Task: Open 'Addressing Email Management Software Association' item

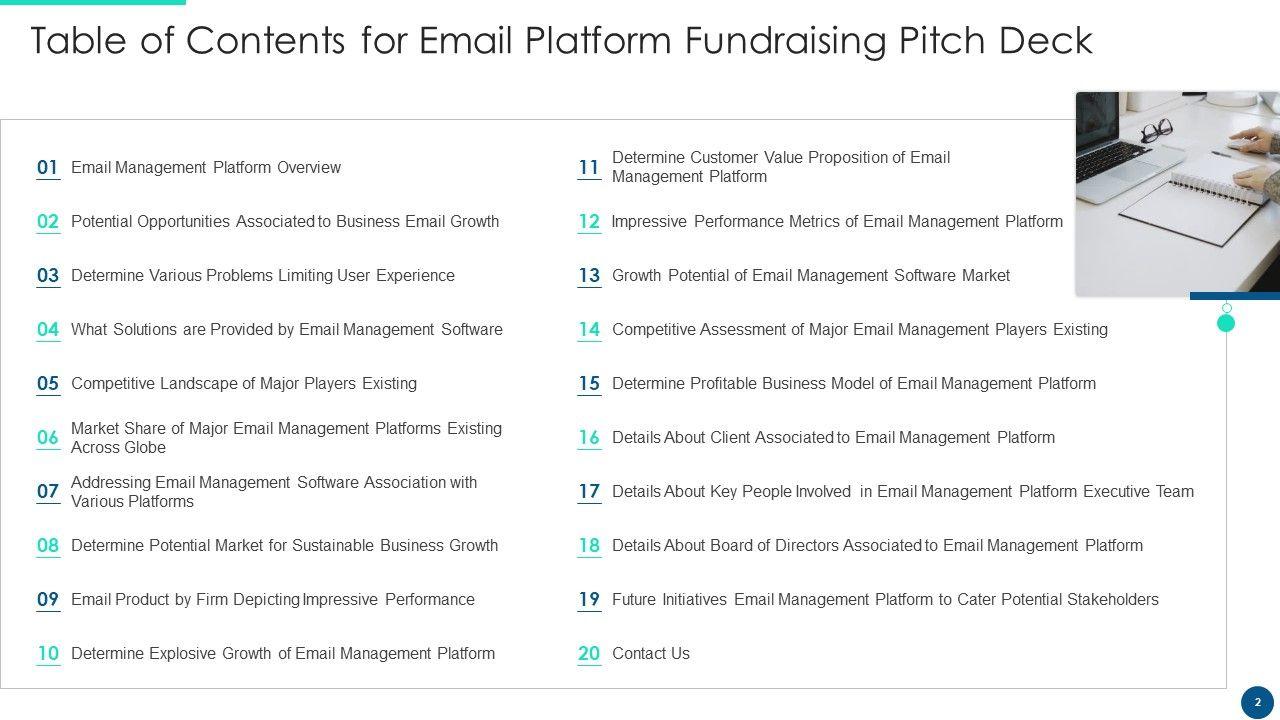Action: [x=274, y=492]
